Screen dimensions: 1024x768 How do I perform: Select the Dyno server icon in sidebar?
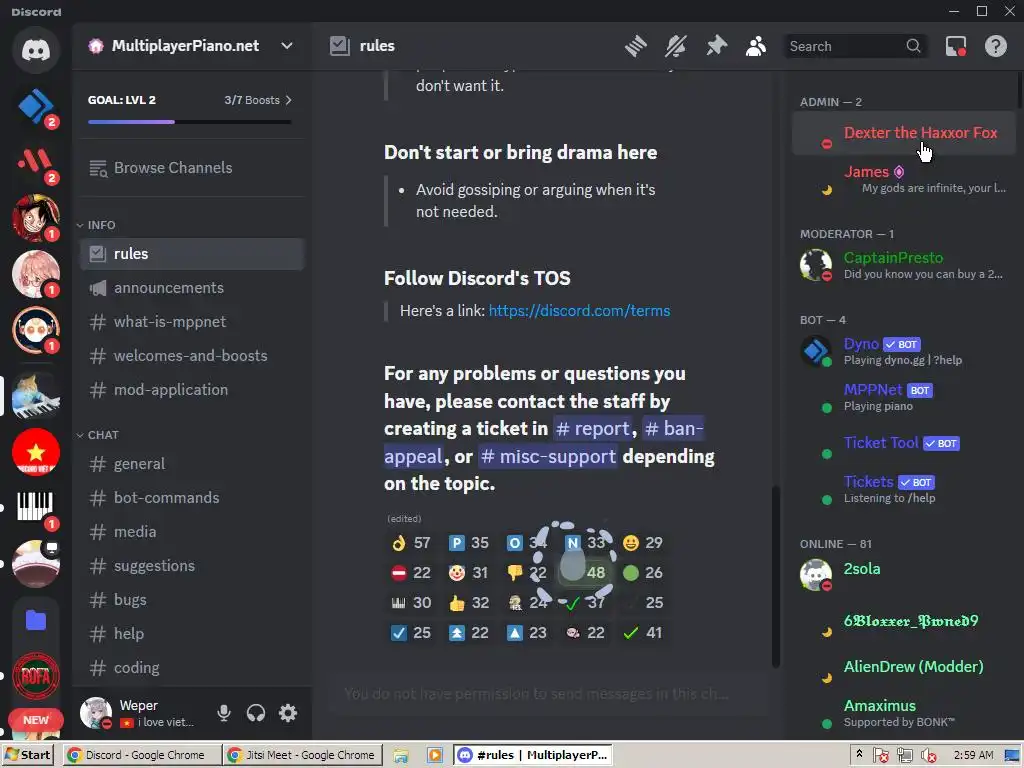36,106
